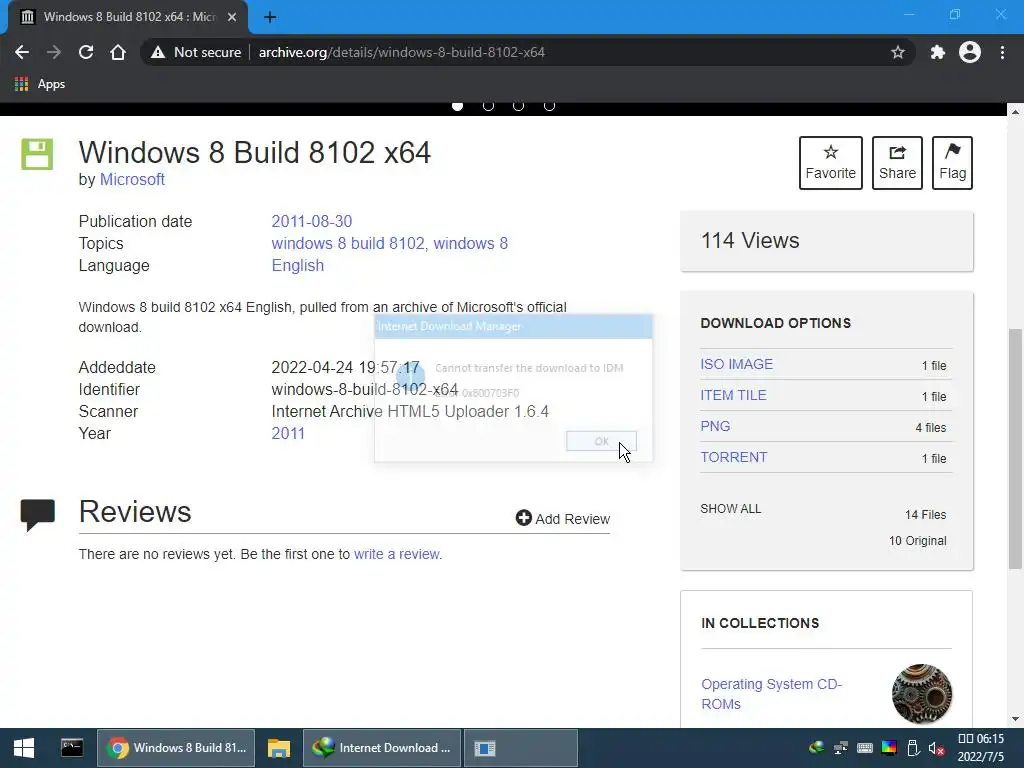Open the Microsoft creator link

click(132, 180)
